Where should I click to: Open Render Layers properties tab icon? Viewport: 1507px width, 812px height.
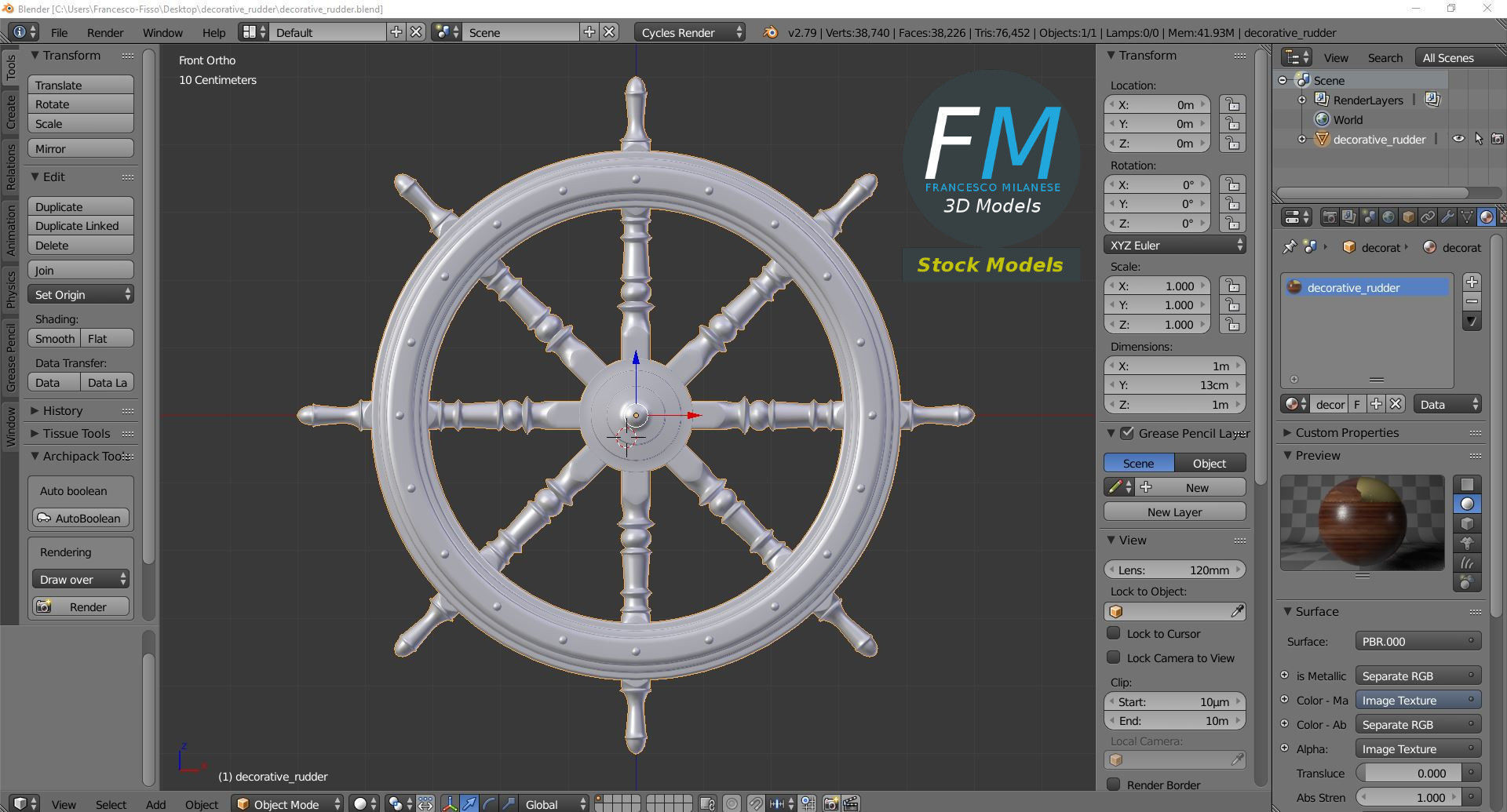[1349, 217]
